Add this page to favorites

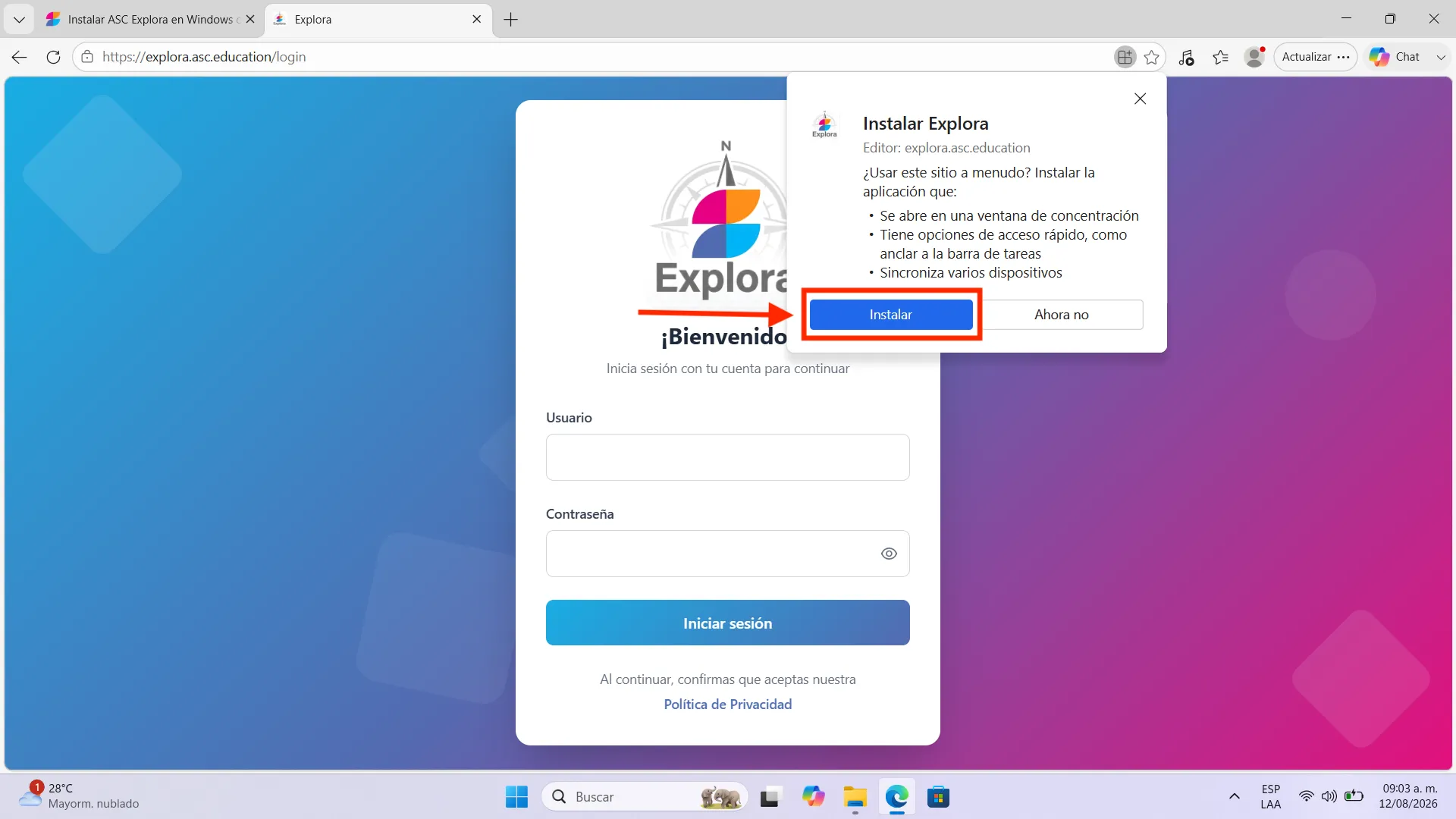click(x=1151, y=57)
